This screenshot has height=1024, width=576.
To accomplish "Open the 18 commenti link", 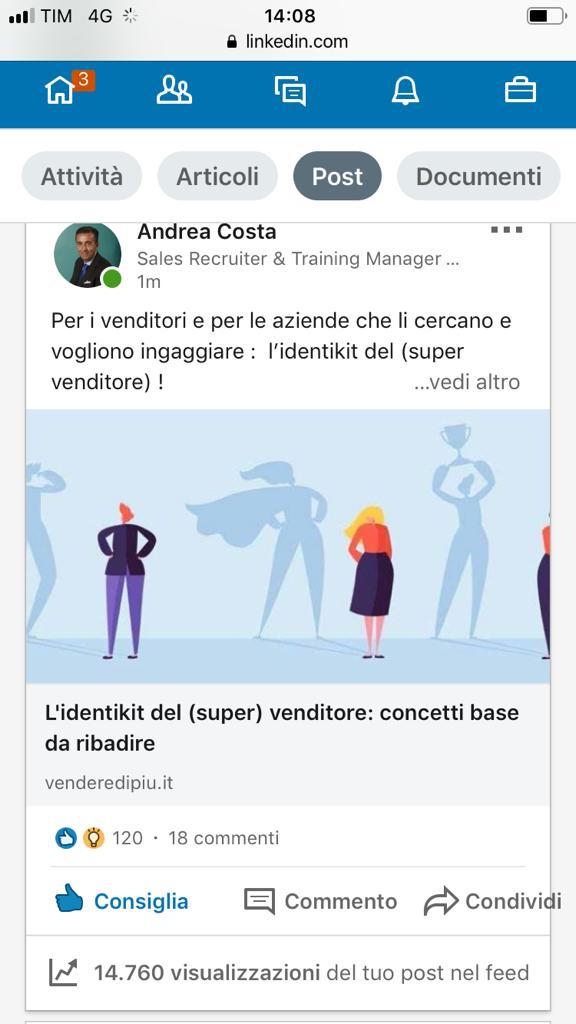I will point(223,838).
